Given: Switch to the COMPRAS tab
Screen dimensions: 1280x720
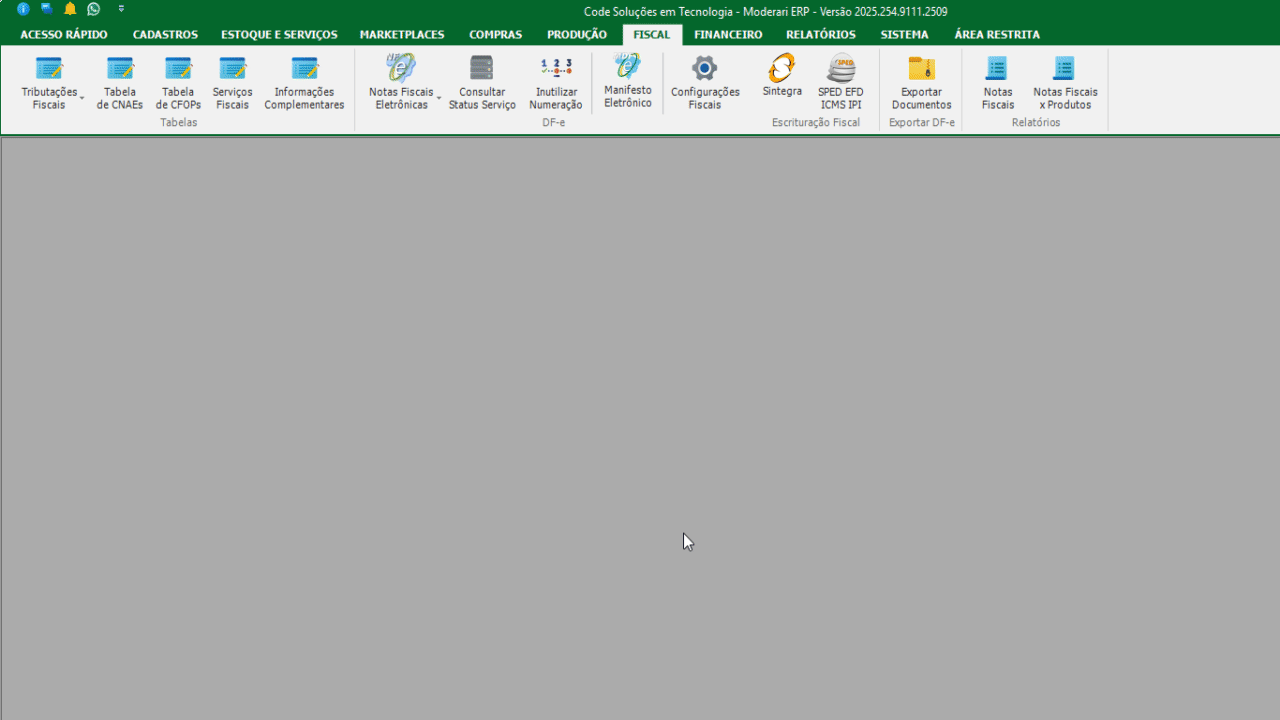Looking at the screenshot, I should [496, 35].
